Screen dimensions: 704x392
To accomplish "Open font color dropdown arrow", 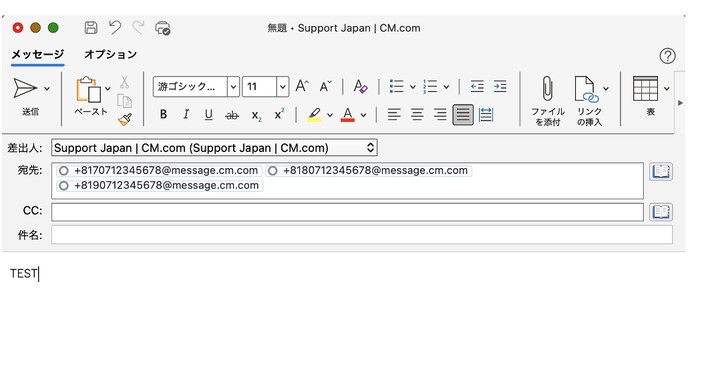I will pos(363,115).
